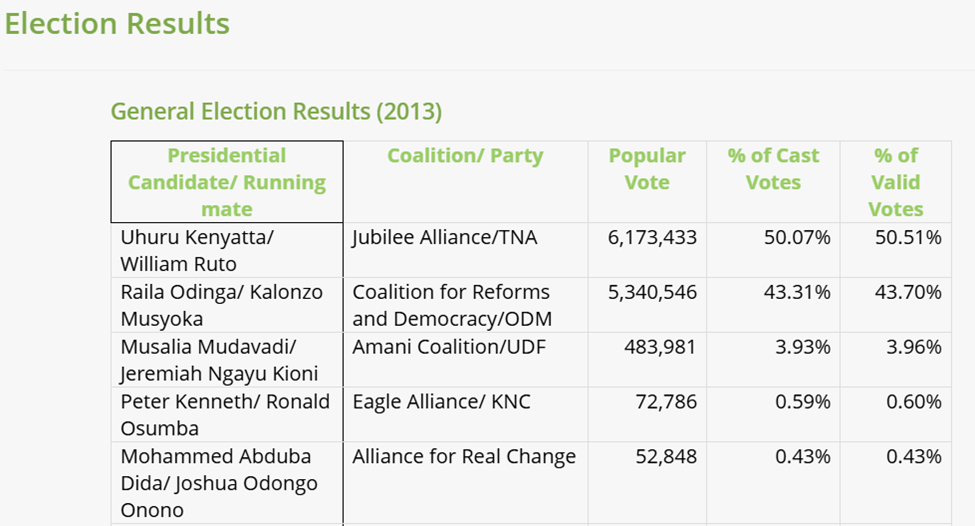The width and height of the screenshot is (975, 526).
Task: Click the Musalia Mudavadi/ Jeremiah Ngayu Kioni cell
Action: 219,360
